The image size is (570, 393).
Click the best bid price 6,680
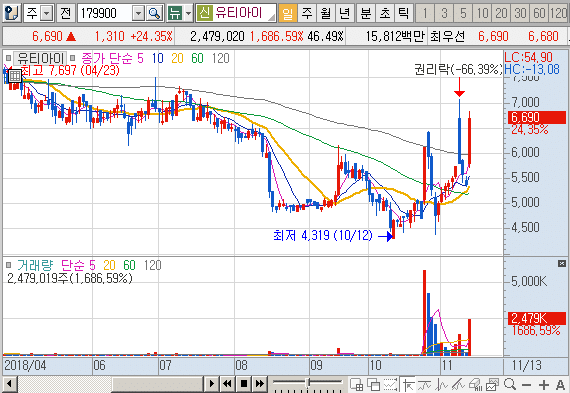tap(543, 36)
